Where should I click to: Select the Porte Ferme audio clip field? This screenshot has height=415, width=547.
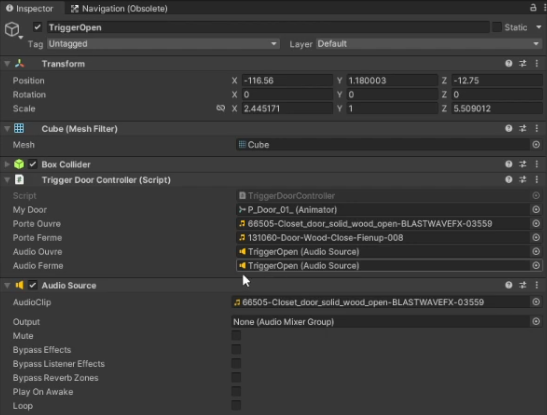(x=383, y=237)
